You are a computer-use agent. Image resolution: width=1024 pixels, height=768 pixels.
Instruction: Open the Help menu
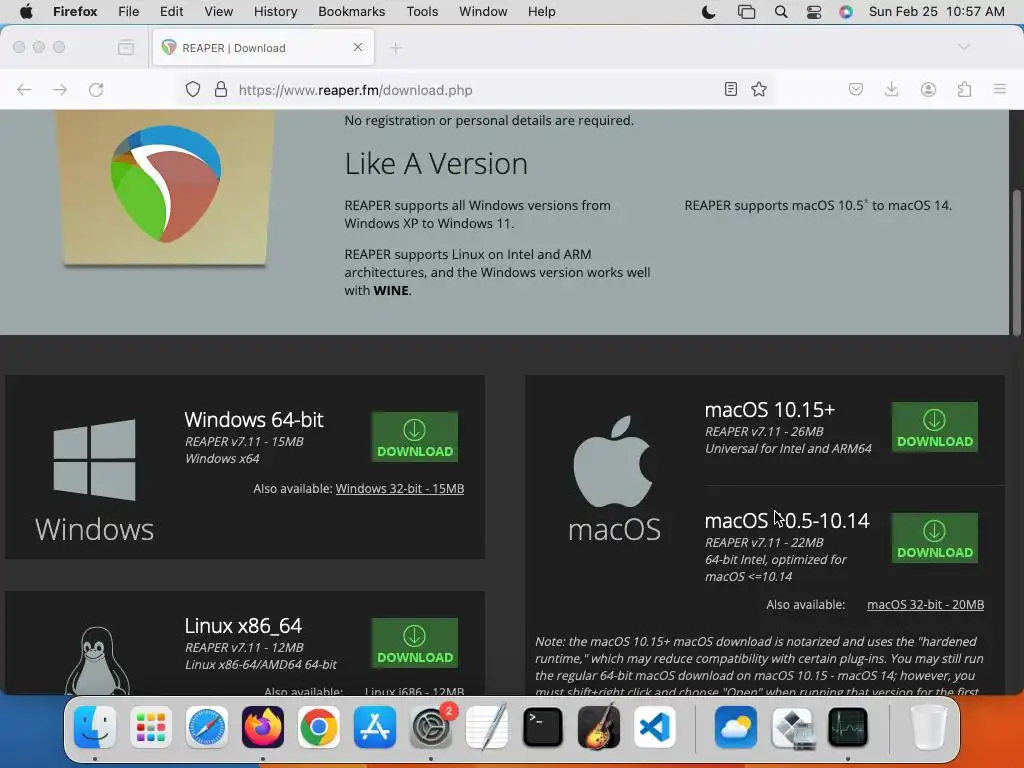pyautogui.click(x=541, y=11)
